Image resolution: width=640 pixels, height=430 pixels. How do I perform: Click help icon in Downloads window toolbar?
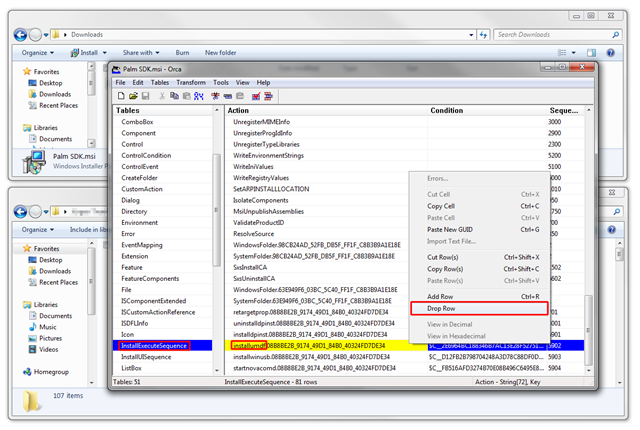[611, 53]
